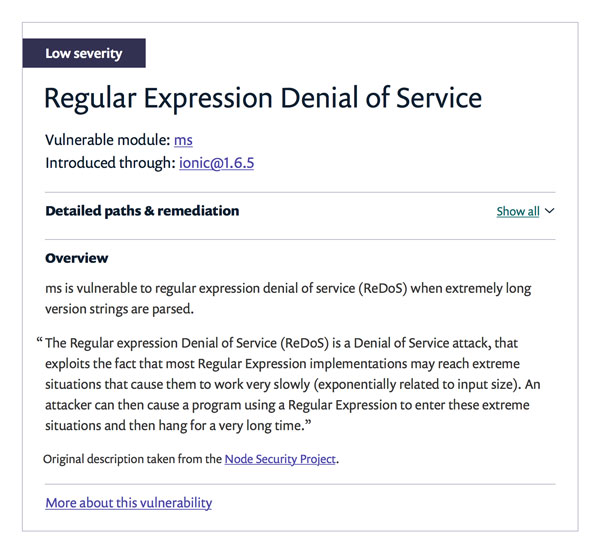Click the Show all link
Screen dimensions: 600x553
tap(518, 211)
